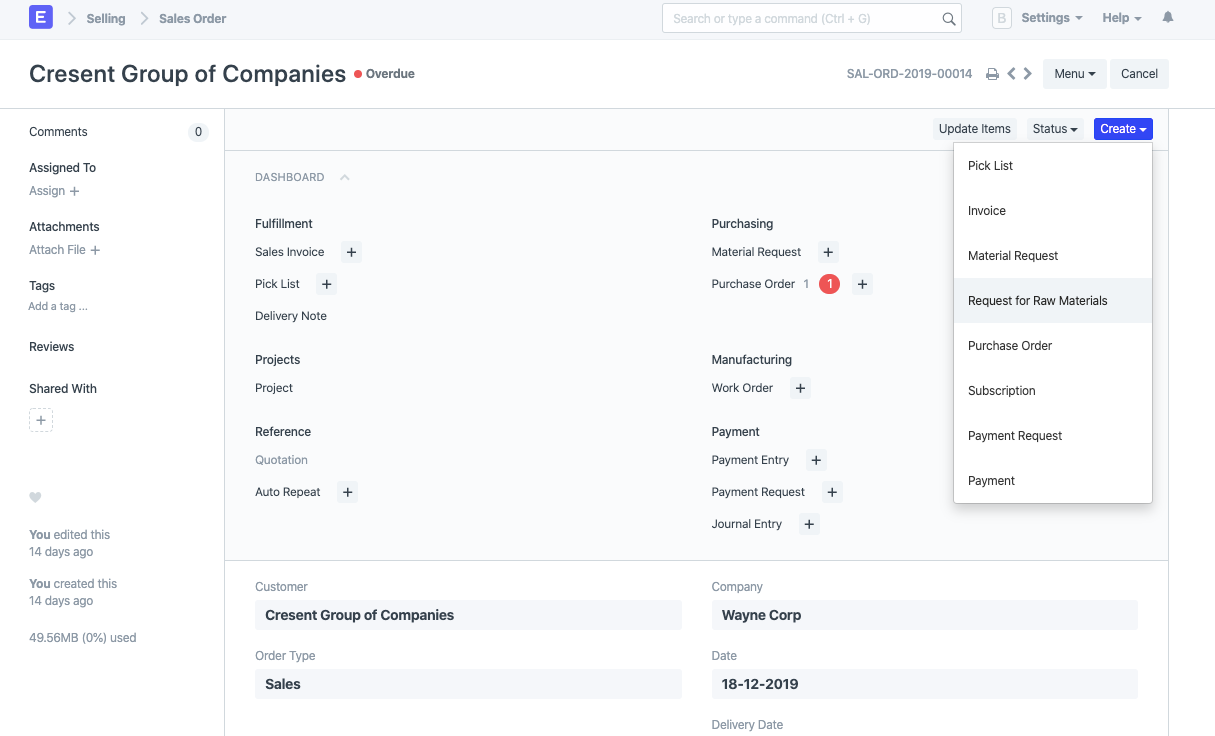Go to next document arrow
The width and height of the screenshot is (1215, 736).
[1027, 74]
